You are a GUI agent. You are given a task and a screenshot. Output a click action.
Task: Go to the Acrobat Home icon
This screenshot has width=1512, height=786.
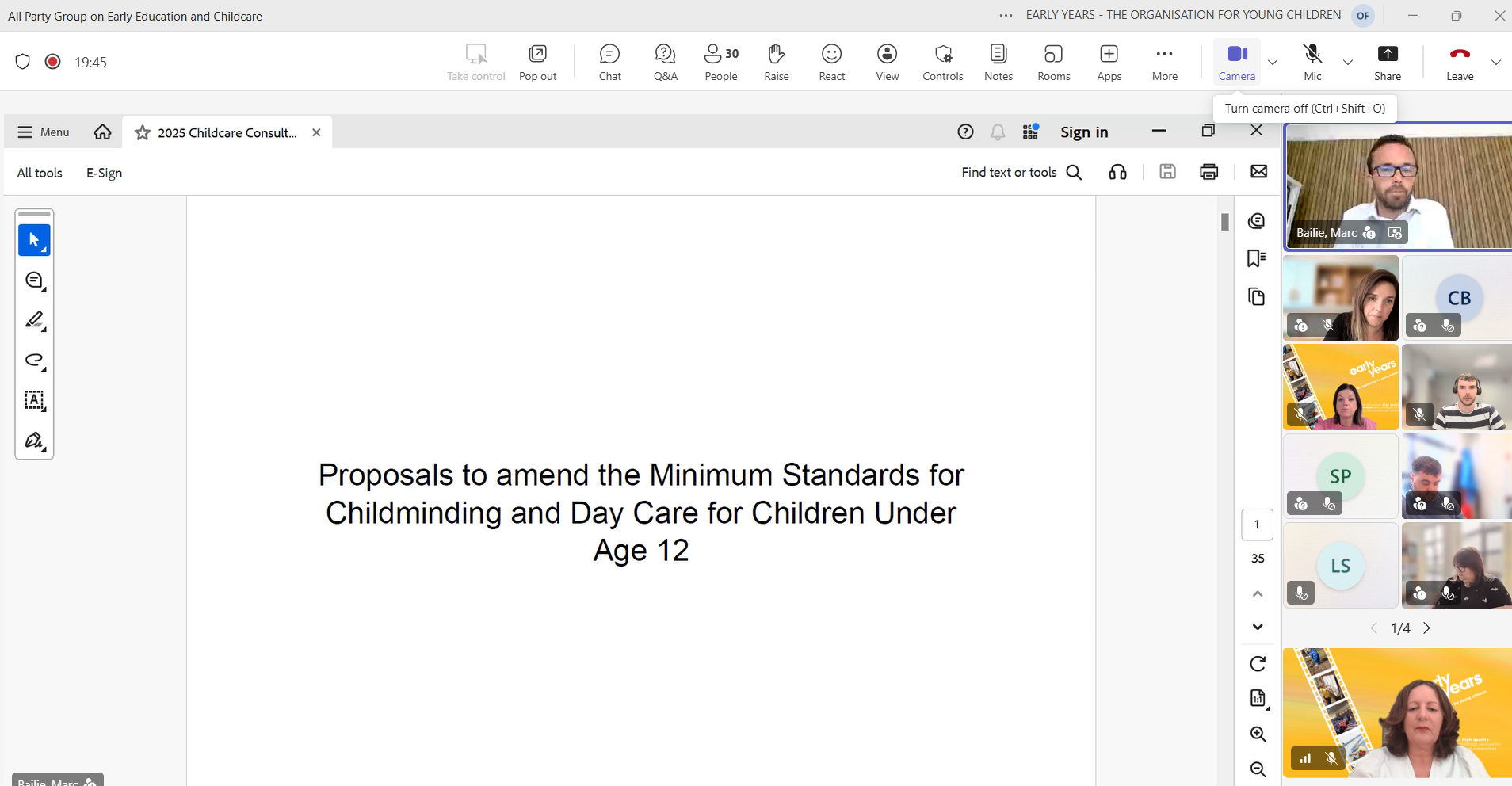(x=102, y=132)
